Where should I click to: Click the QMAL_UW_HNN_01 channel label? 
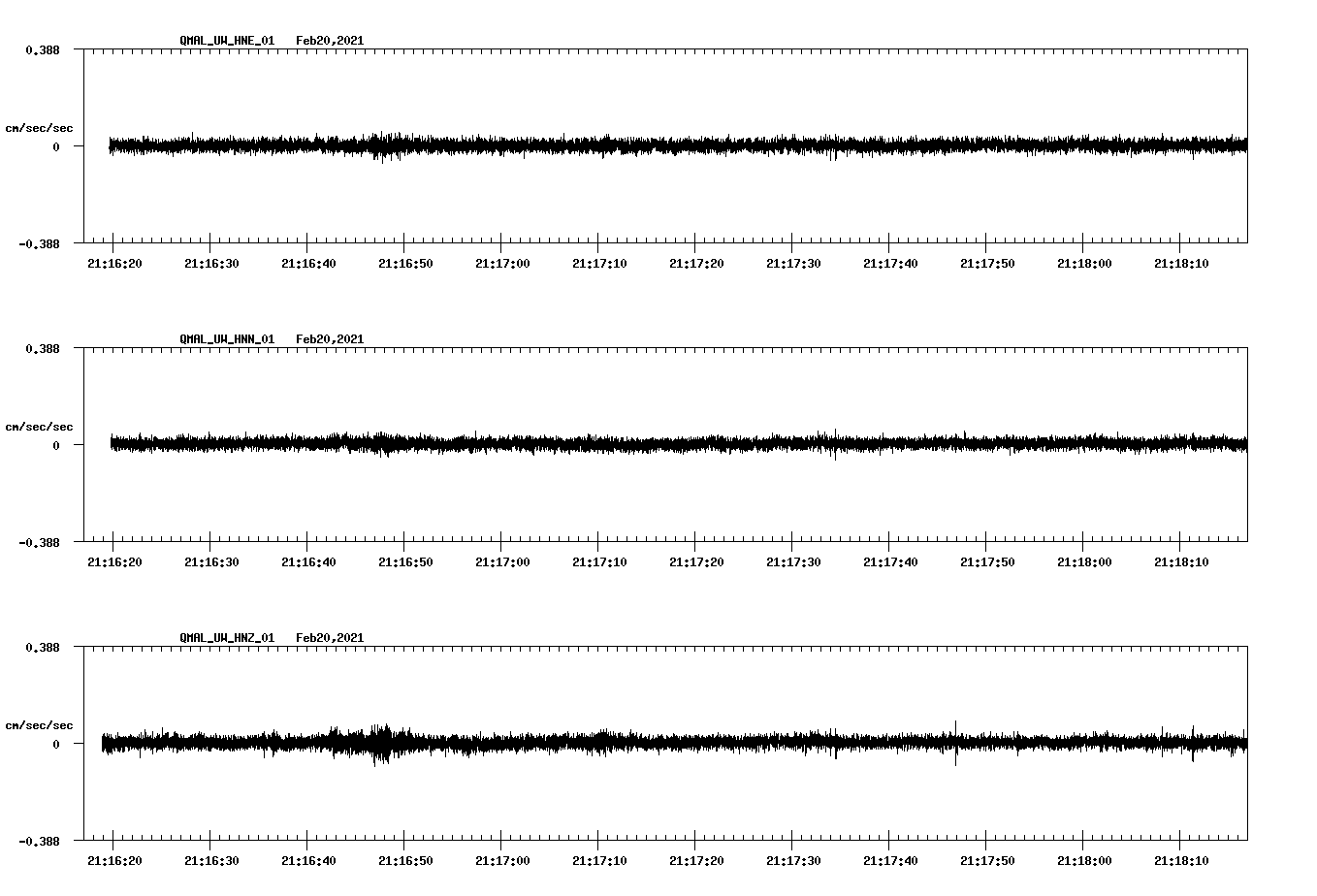(225, 338)
